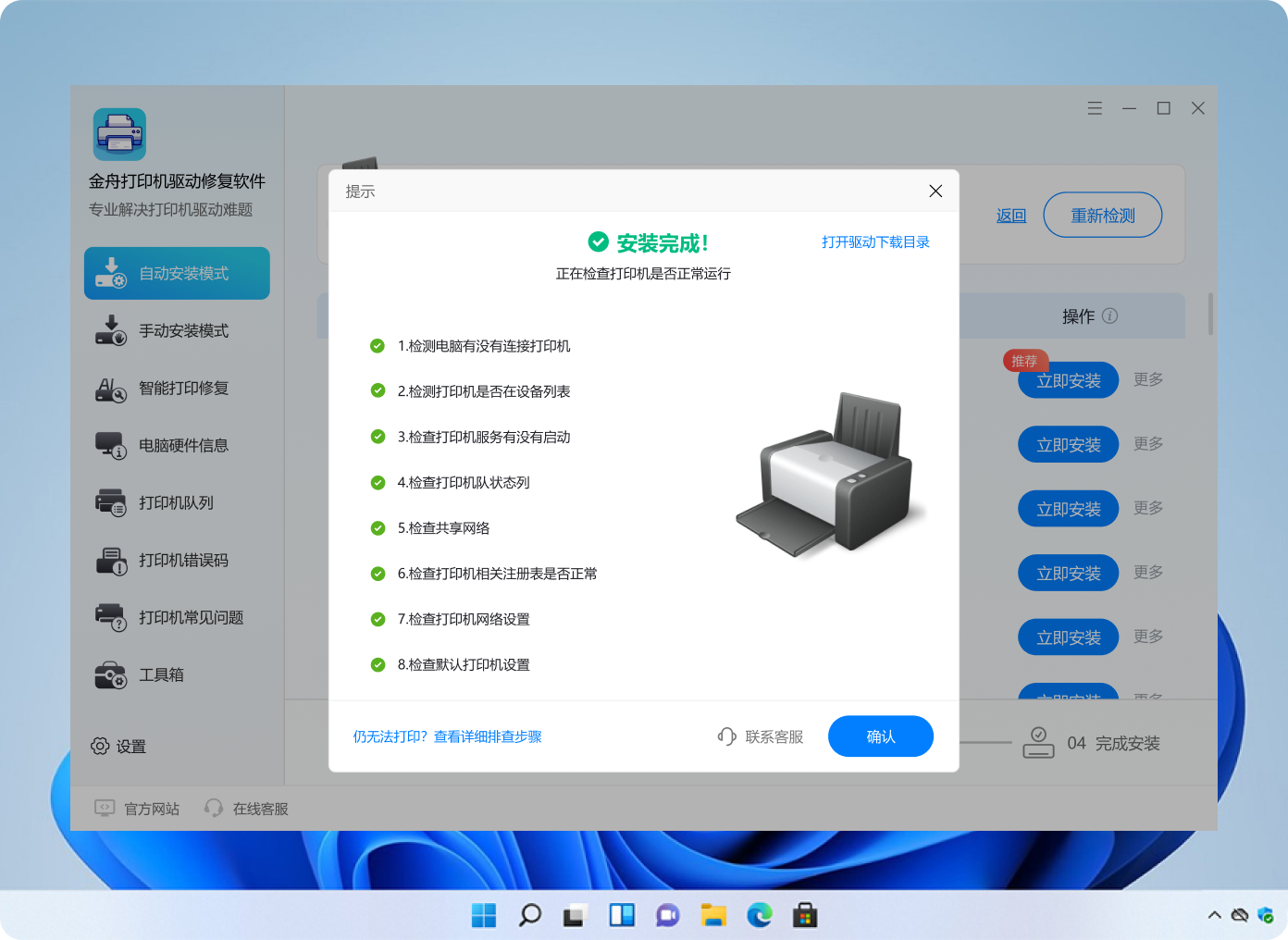Select the 自动安装模式 sidebar icon
This screenshot has width=1288, height=940.
tap(111, 273)
